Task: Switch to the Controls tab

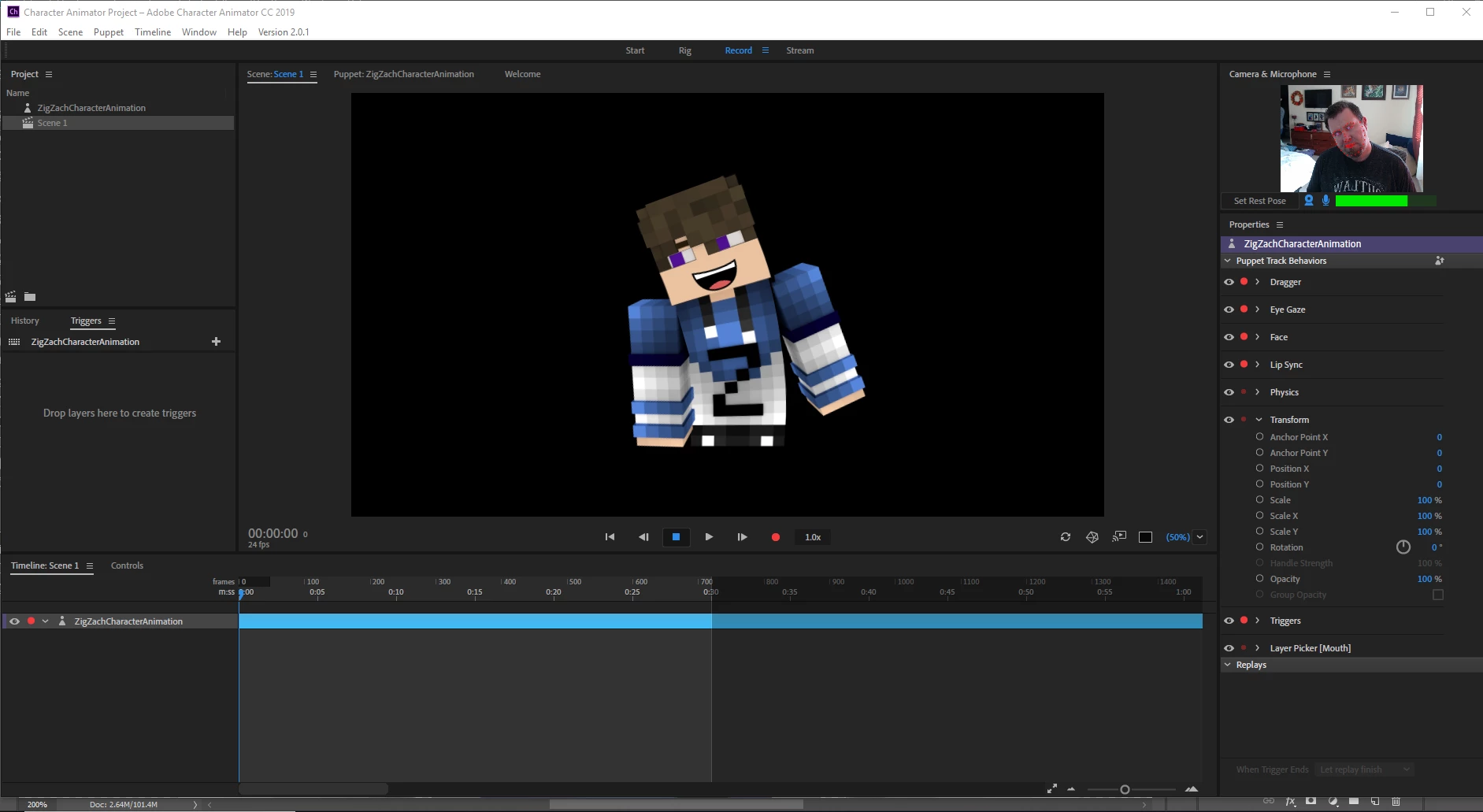Action: (128, 565)
